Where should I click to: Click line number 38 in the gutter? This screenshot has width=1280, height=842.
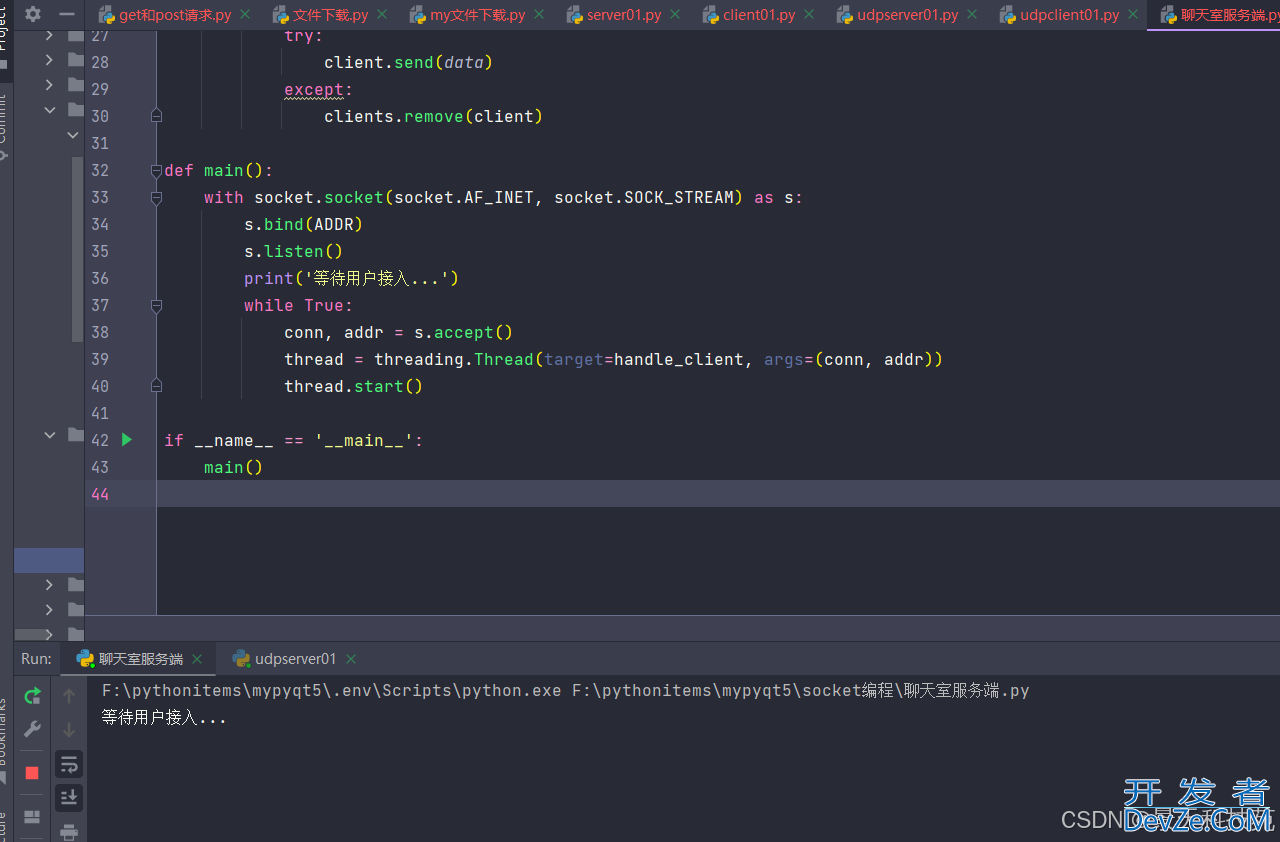pyautogui.click(x=100, y=332)
